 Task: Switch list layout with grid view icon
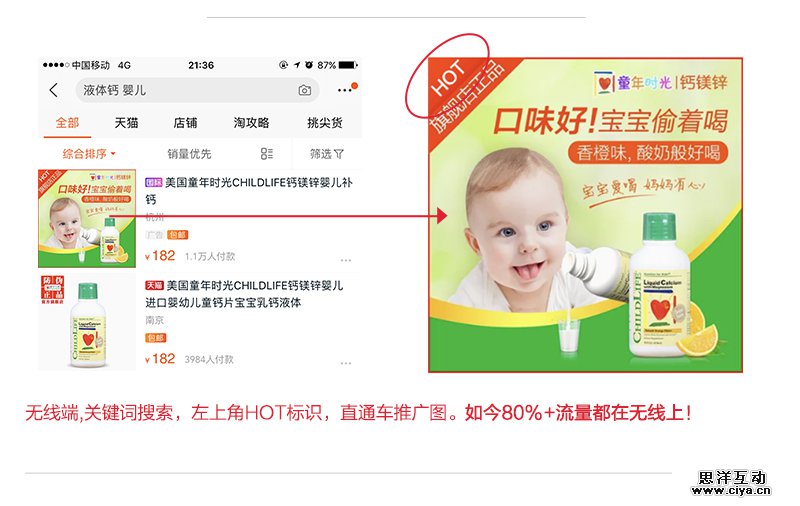tap(266, 154)
